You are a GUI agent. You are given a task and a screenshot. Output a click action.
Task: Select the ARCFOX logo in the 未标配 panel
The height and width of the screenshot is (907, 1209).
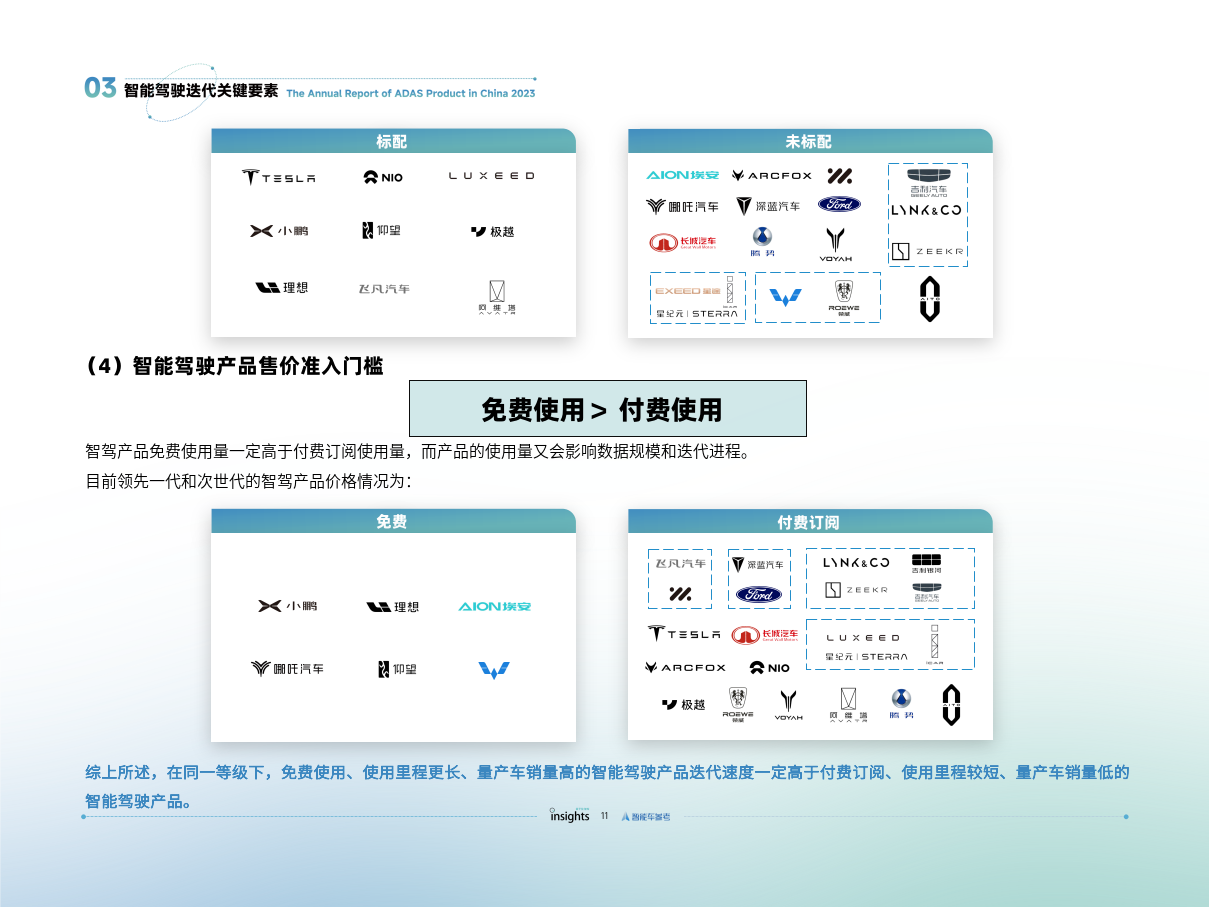click(x=771, y=176)
